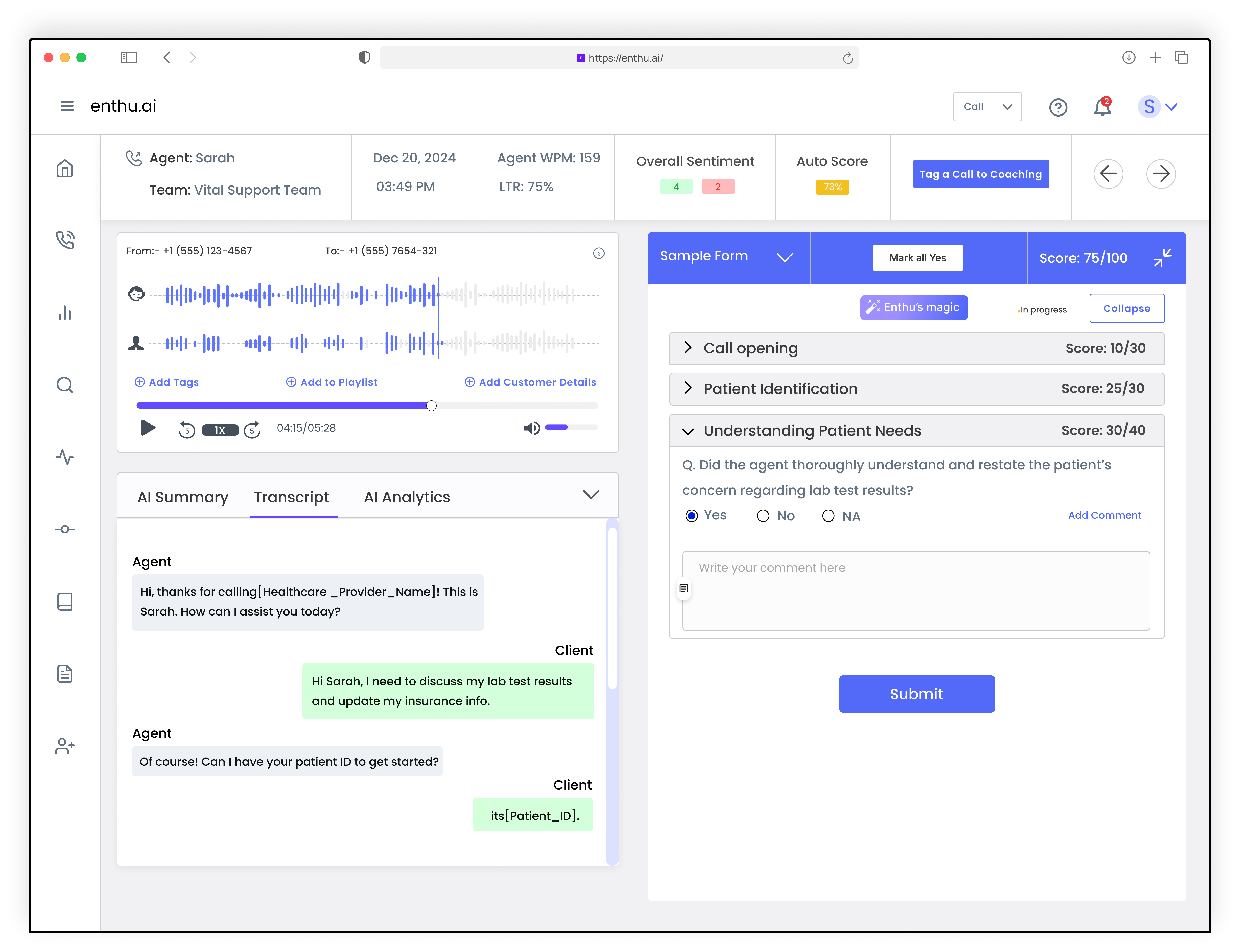Click the Mark all Yes button
This screenshot has width=1239, height=952.
point(917,258)
